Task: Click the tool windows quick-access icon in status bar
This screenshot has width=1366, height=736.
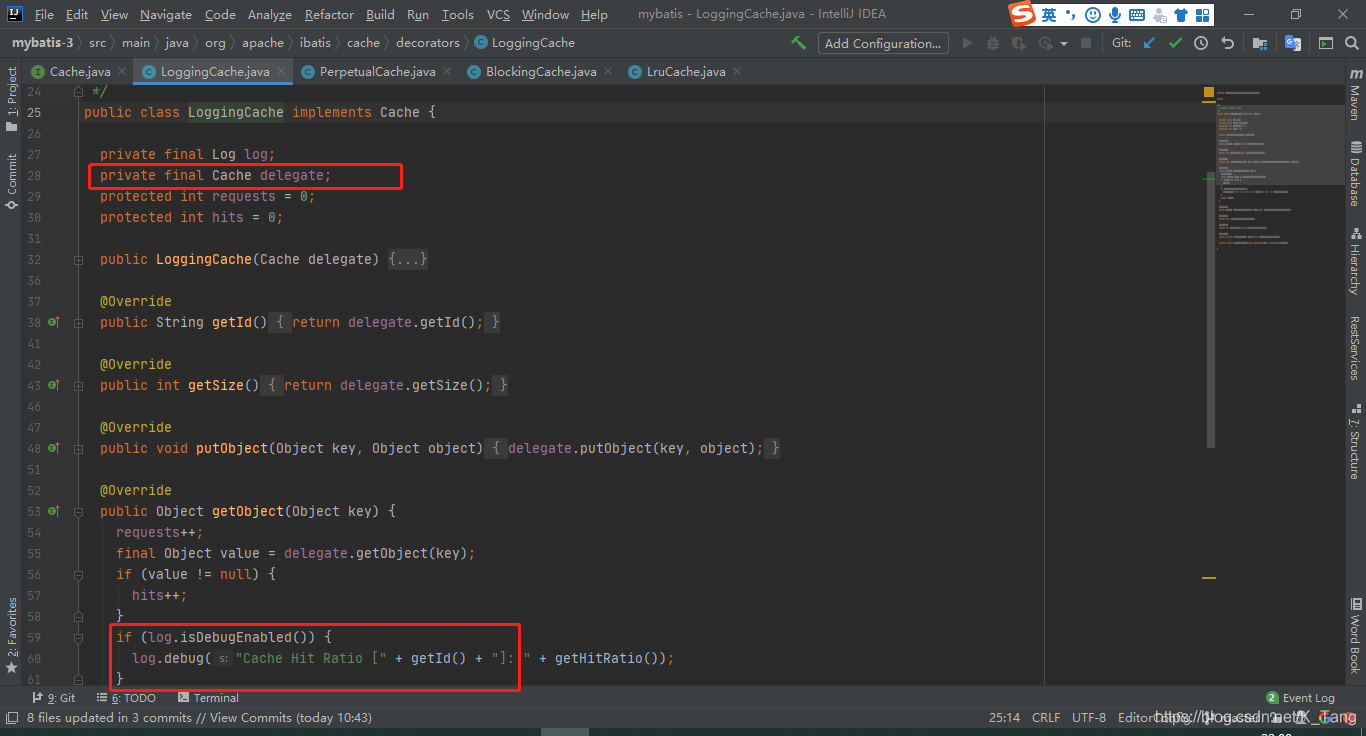Action: click(11, 717)
